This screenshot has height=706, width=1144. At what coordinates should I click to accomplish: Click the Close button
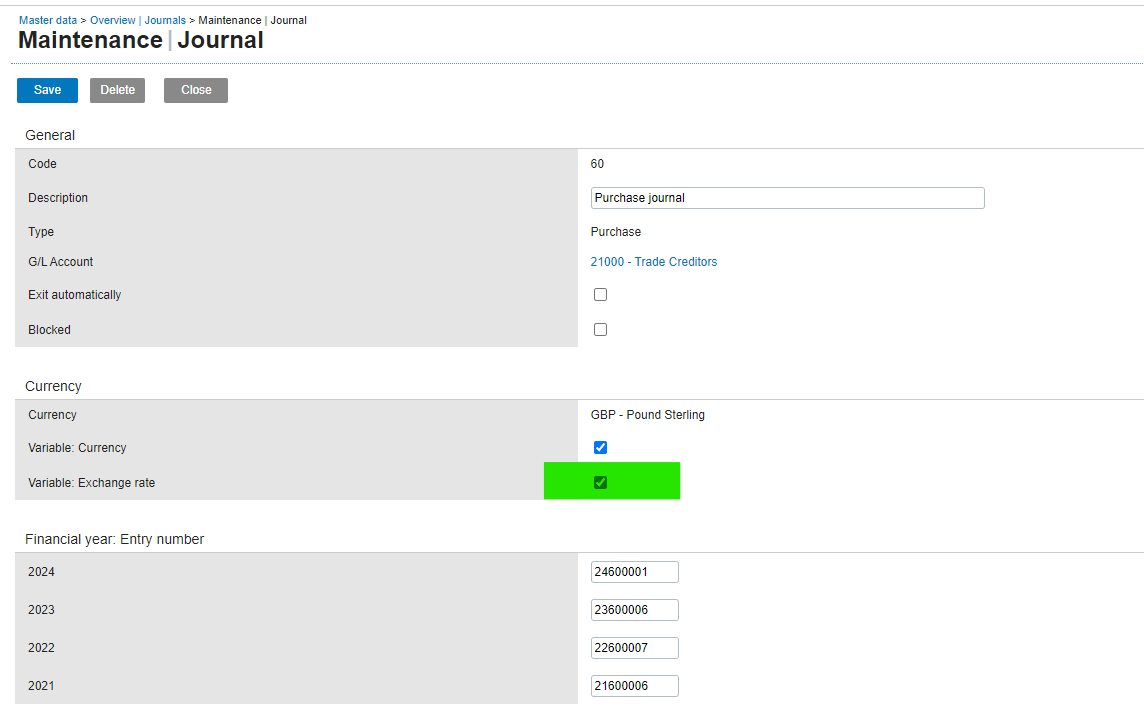(x=196, y=90)
